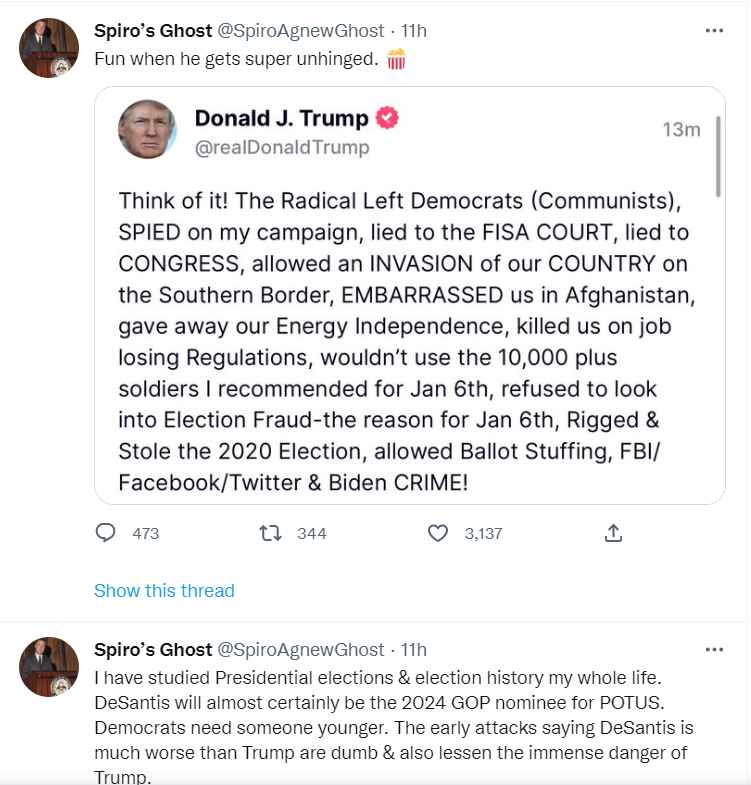
Task: Click the verified badge next to Donald J. Trump
Action: tap(388, 118)
